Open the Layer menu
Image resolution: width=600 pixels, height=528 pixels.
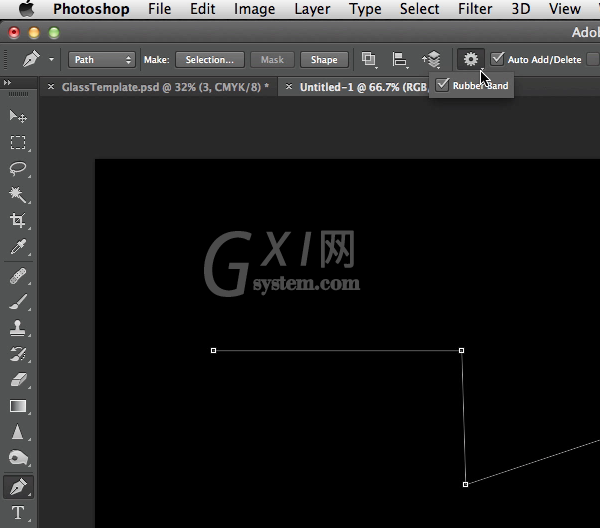point(312,9)
